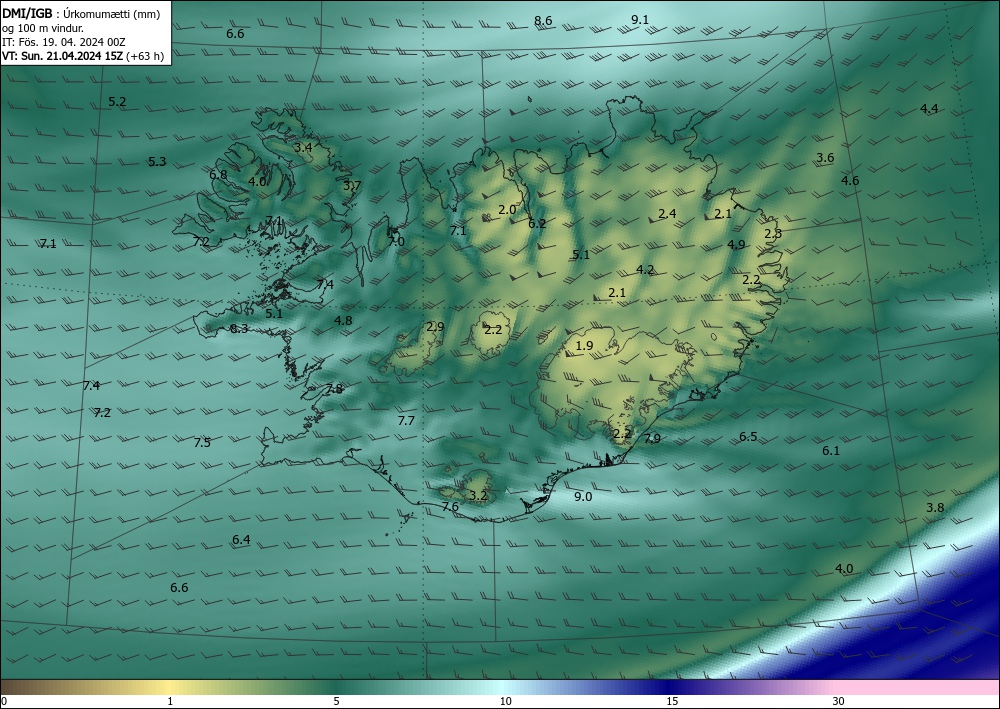Click the 6.8 value on the map
Screen dimensions: 1000x709
pyautogui.click(x=218, y=175)
